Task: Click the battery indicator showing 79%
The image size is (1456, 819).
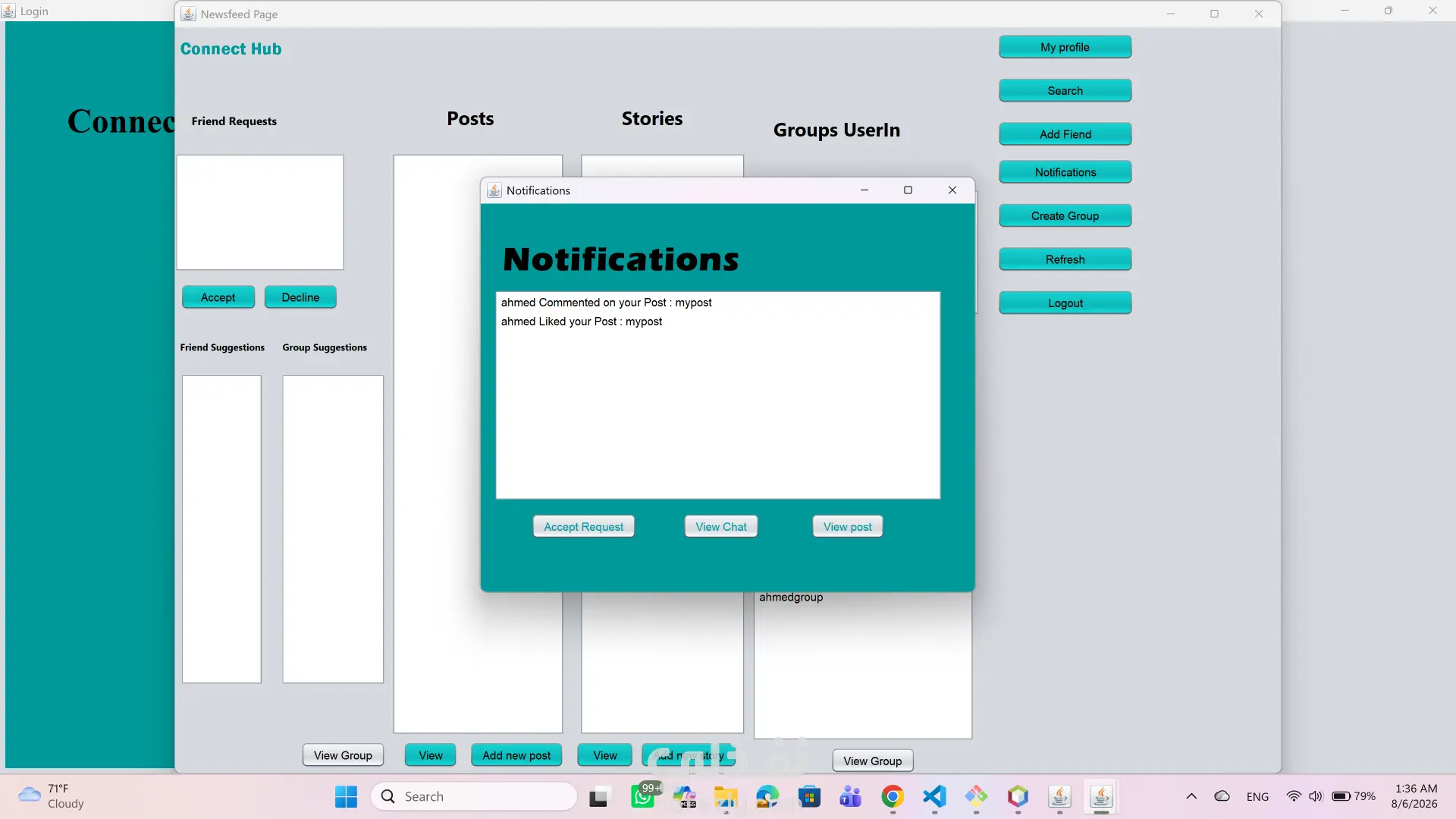Action: pos(1354,797)
